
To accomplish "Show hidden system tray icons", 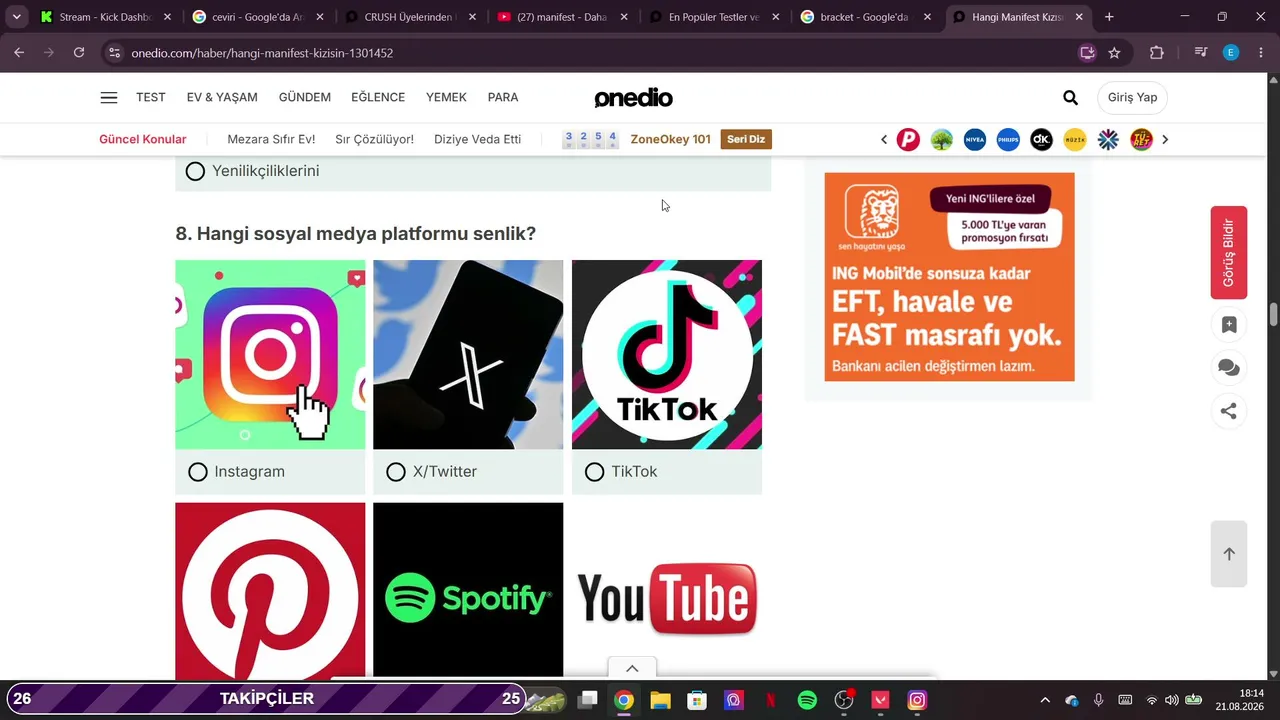I will coord(1045,700).
